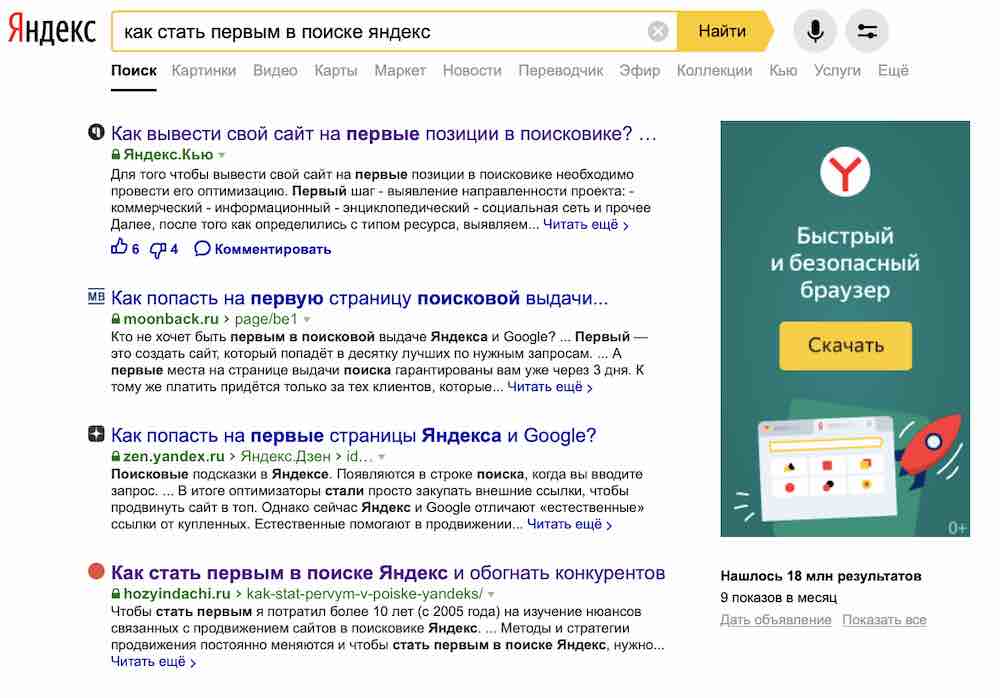
Task: Click the comment bubble icon beside Комментировать
Action: pos(202,248)
